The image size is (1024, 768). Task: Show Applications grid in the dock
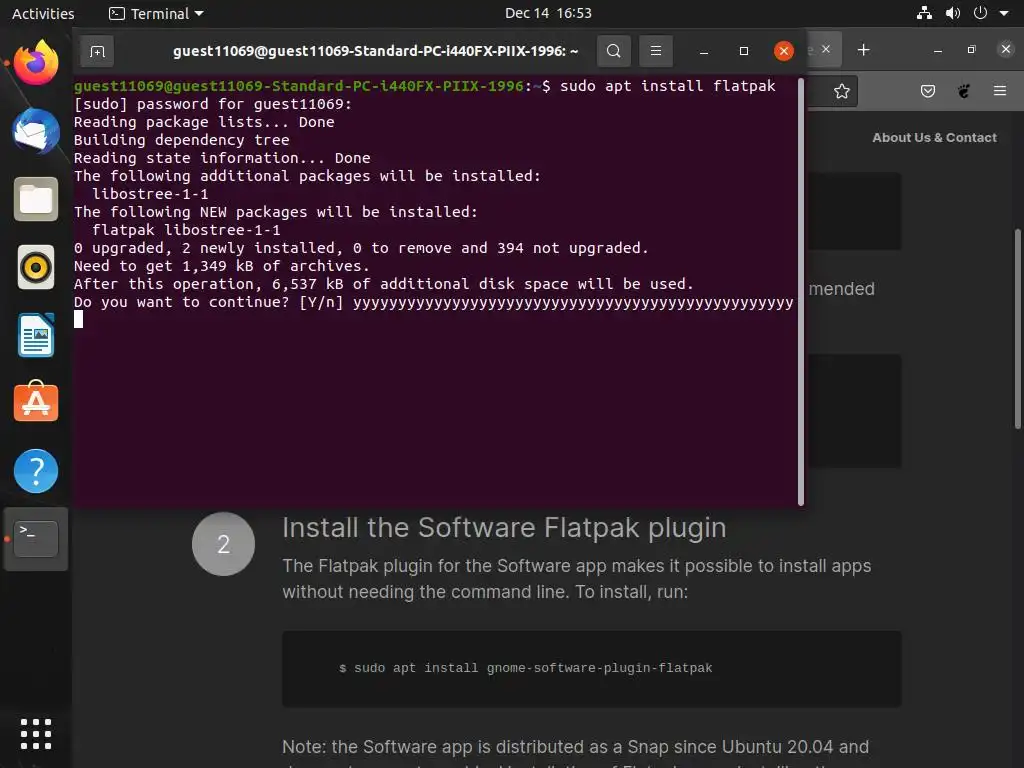tap(36, 734)
